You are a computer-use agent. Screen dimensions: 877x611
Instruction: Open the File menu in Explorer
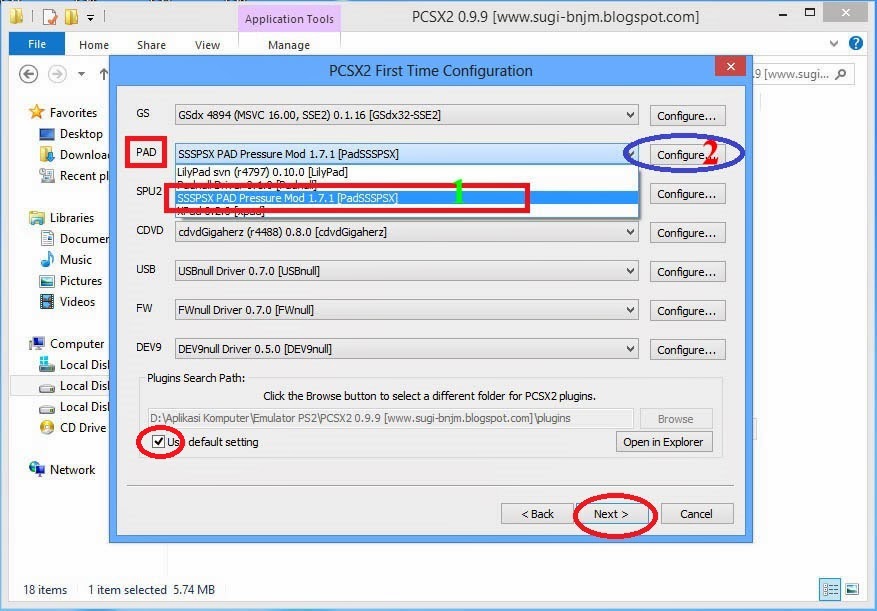pos(37,44)
